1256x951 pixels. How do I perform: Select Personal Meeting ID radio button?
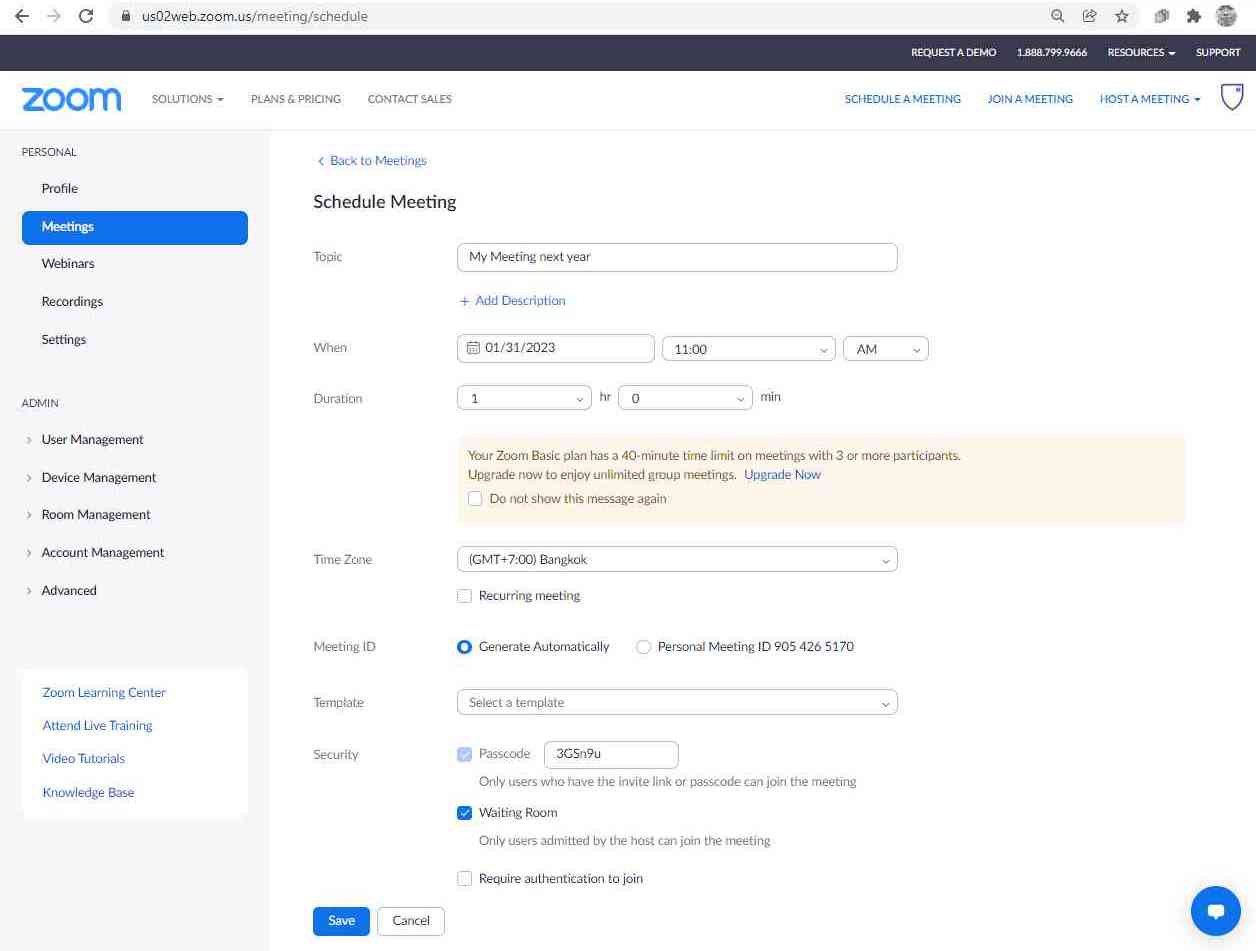643,647
